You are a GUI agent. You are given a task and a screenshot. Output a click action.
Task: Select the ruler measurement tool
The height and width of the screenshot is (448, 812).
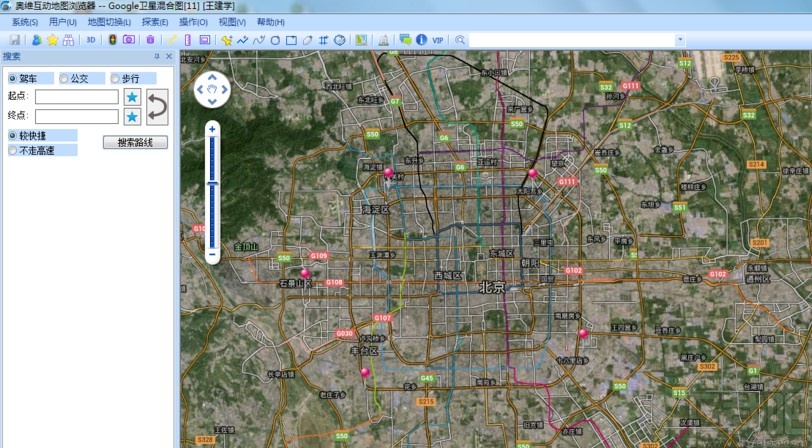[187, 40]
